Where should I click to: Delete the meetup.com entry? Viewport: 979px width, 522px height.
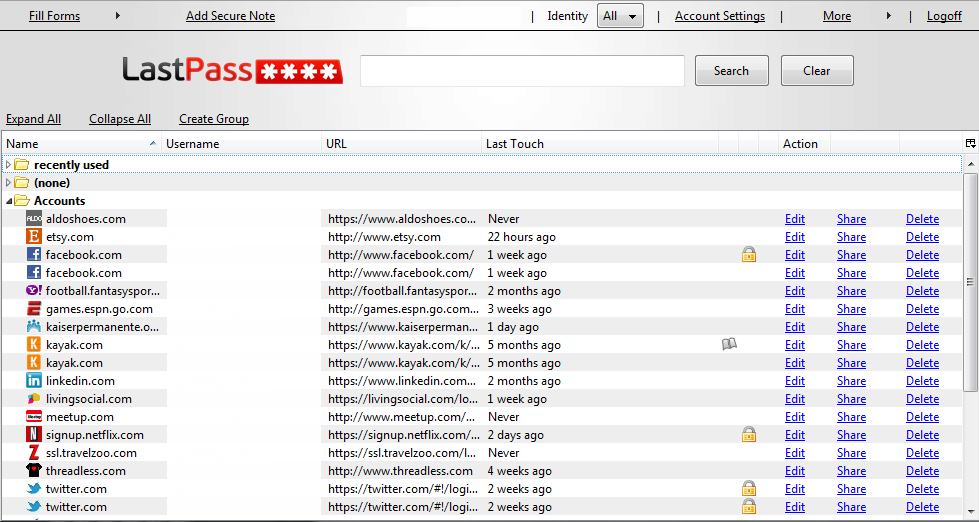point(923,416)
